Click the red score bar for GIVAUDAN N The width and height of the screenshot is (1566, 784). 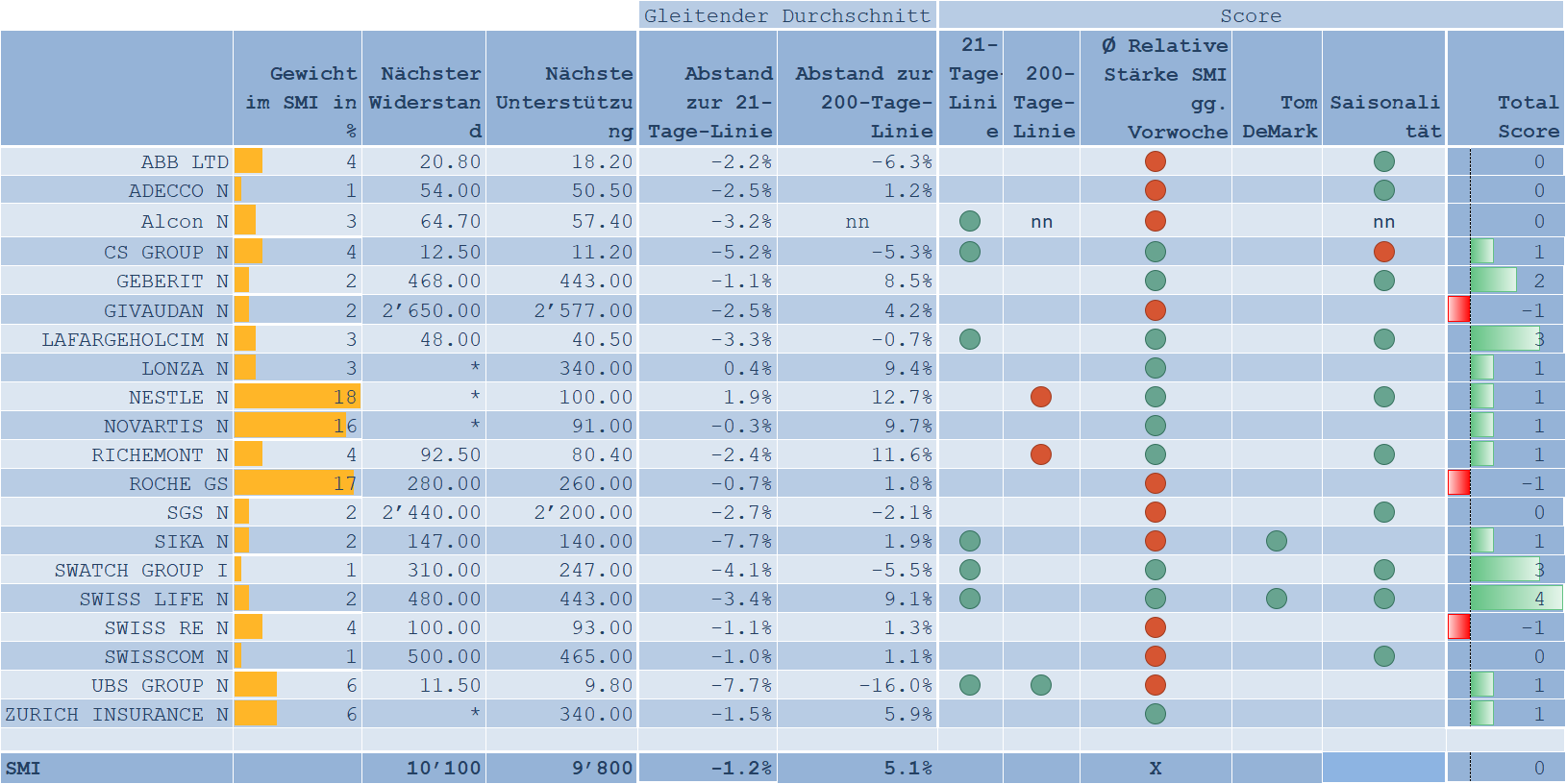point(1458,309)
